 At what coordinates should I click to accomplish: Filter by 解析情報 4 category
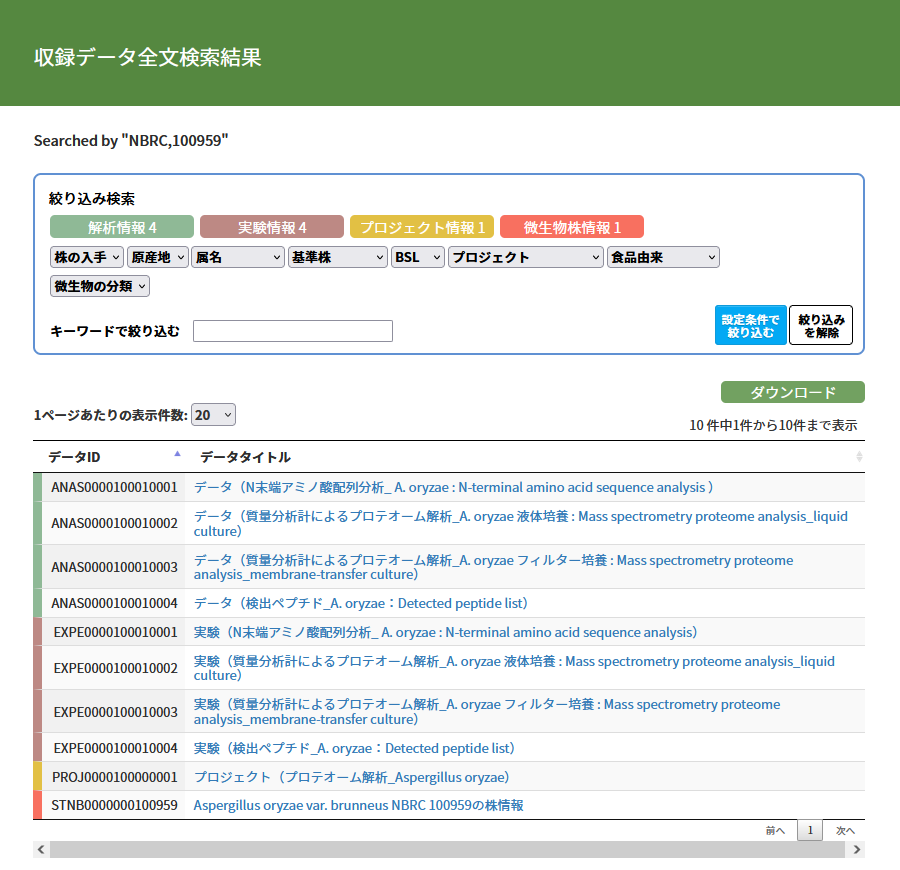click(122, 227)
